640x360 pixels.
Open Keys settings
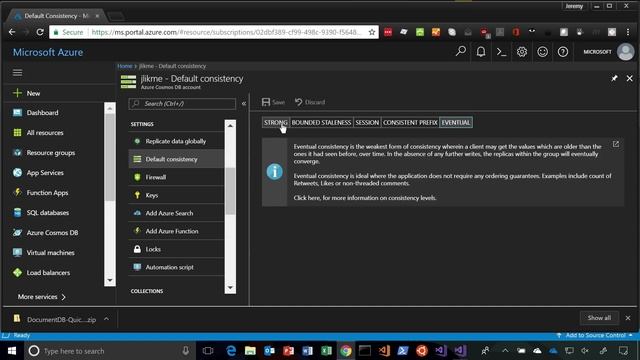(176, 195)
